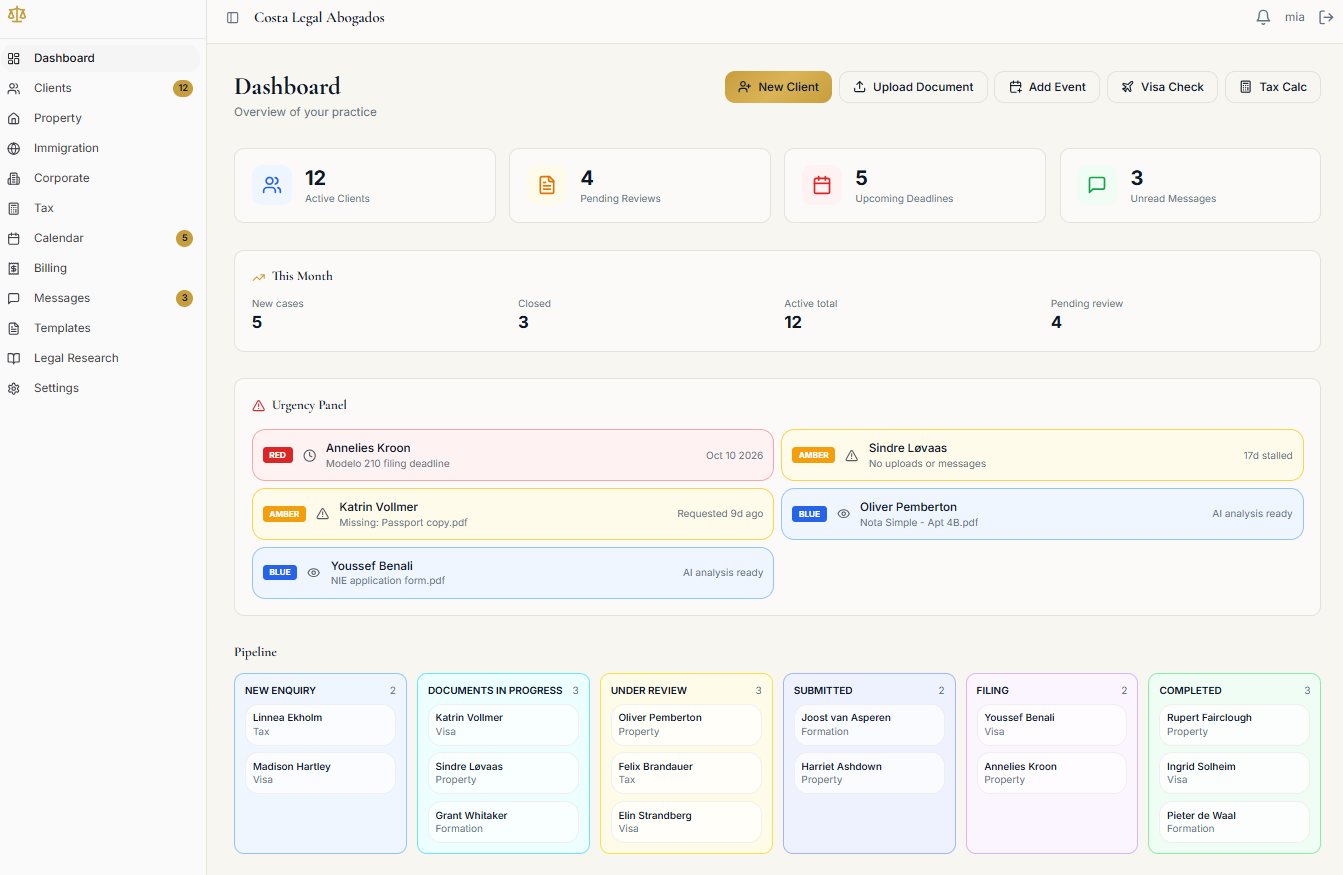Click the scales logo icon
Image resolution: width=1343 pixels, height=875 pixels.
coord(17,17)
